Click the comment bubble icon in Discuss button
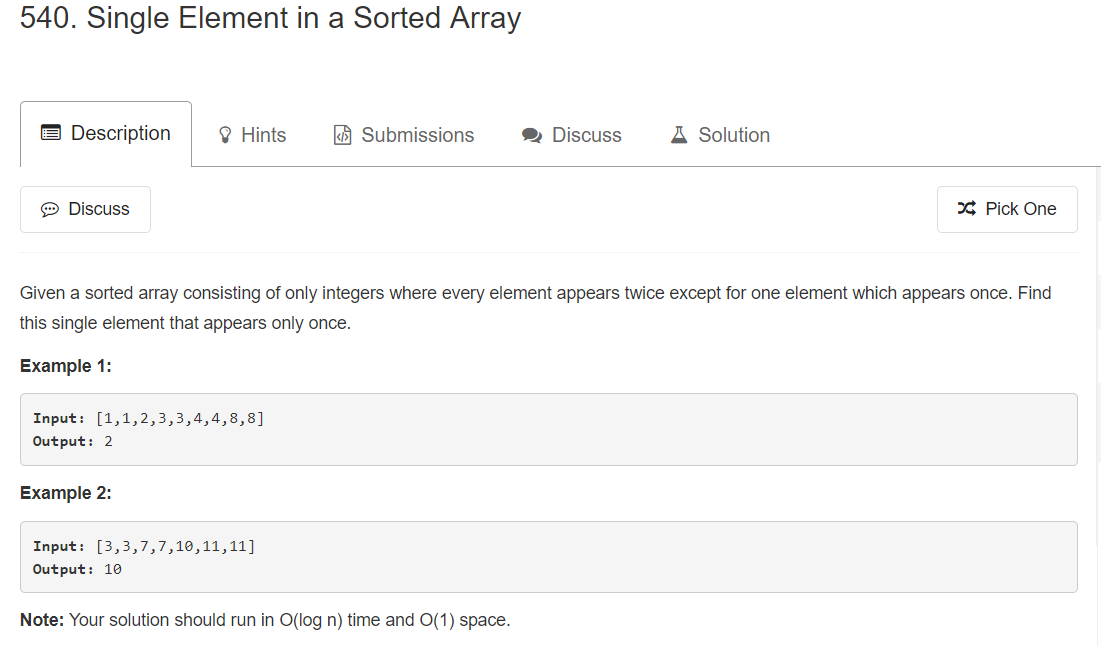1101x646 pixels. click(50, 209)
